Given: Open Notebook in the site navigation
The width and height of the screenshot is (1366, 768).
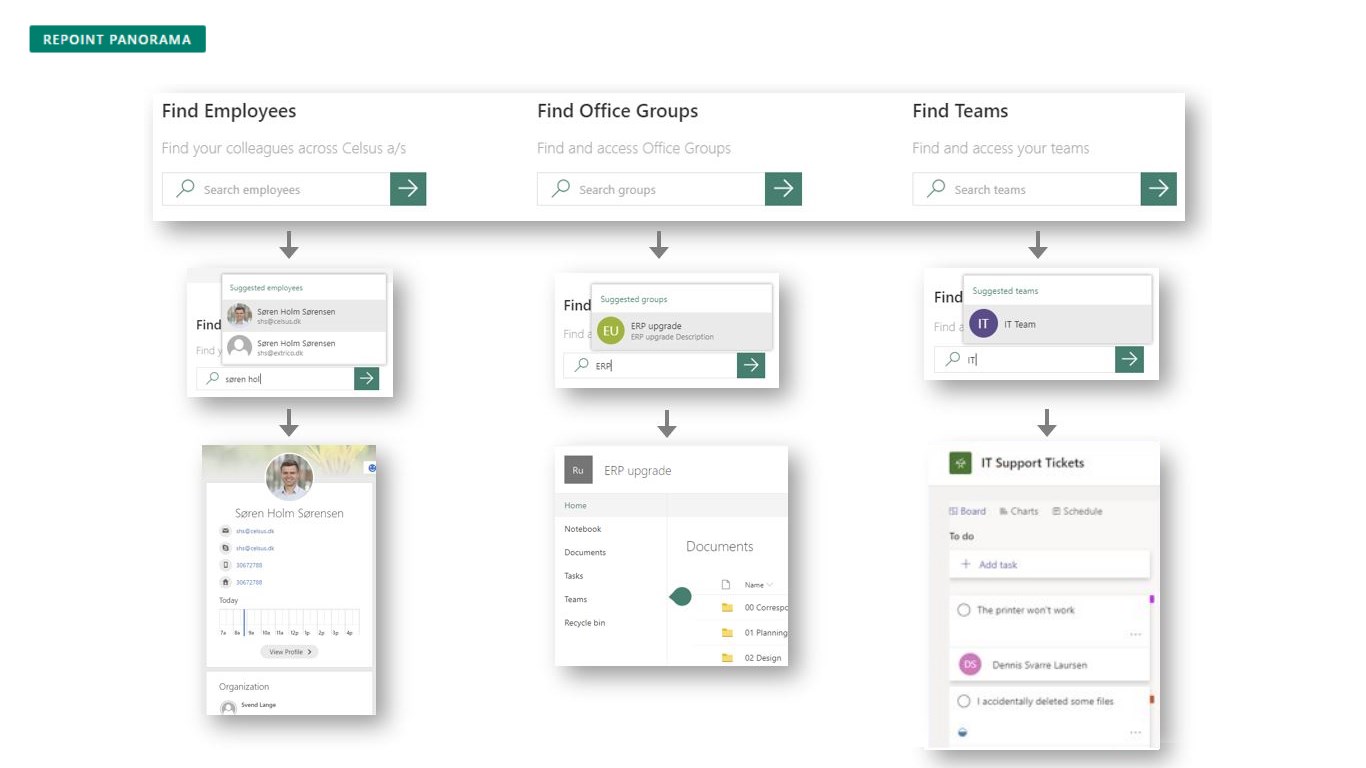Looking at the screenshot, I should 583,529.
